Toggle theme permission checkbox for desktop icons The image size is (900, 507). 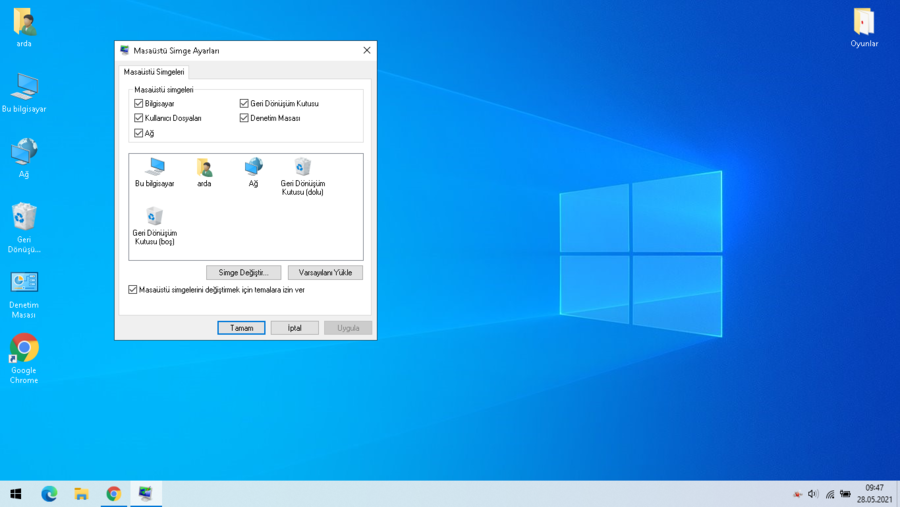[x=133, y=290]
